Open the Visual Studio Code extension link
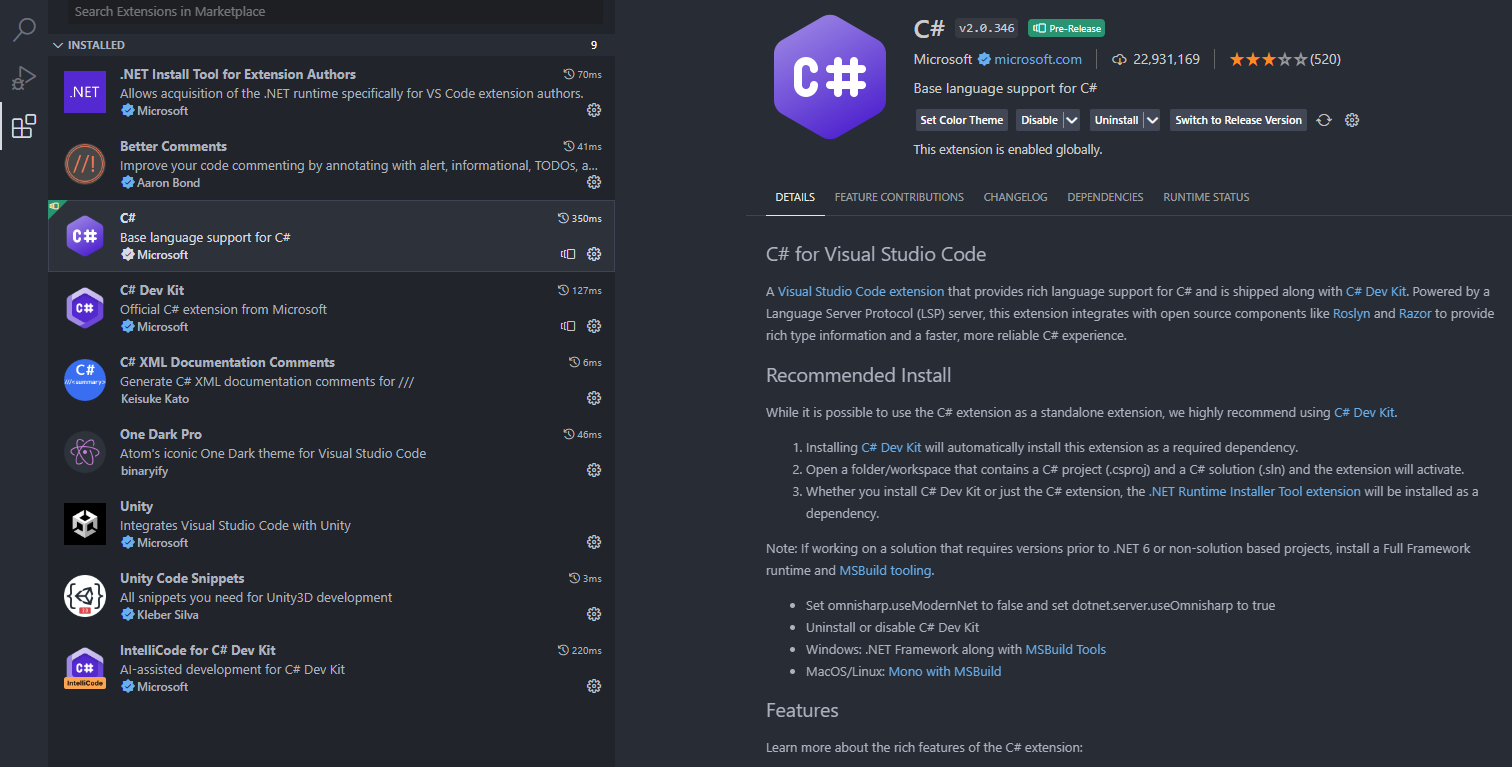The image size is (1512, 767). pos(861,292)
